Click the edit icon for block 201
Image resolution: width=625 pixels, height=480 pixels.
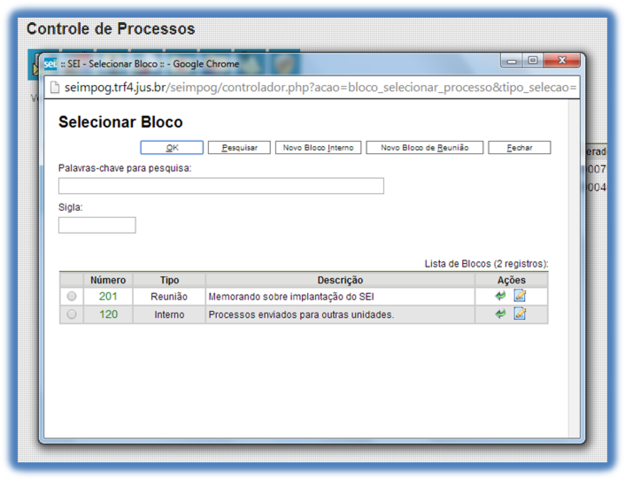(x=519, y=297)
